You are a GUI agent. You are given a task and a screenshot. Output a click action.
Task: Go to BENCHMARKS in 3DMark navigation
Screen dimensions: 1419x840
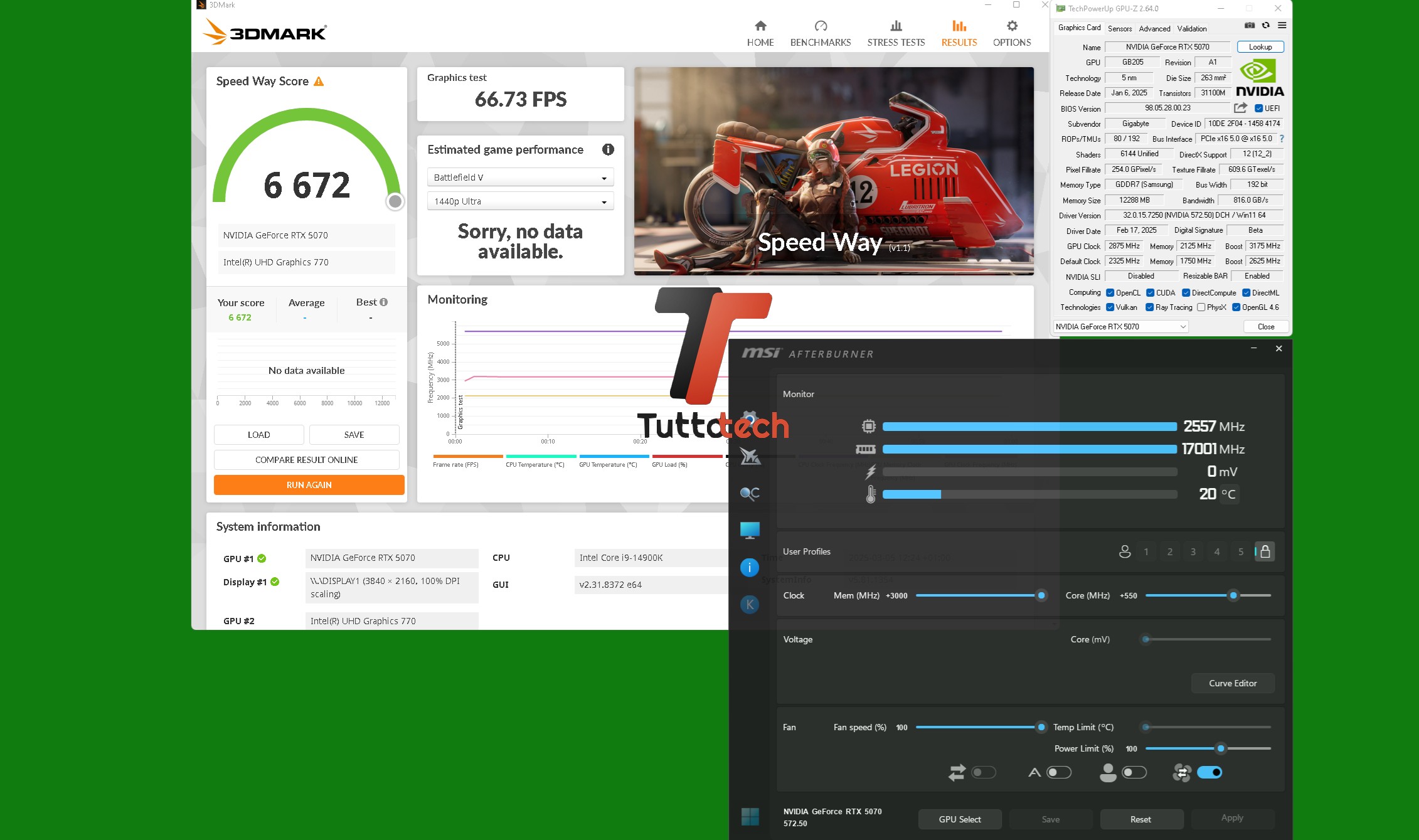coord(820,33)
